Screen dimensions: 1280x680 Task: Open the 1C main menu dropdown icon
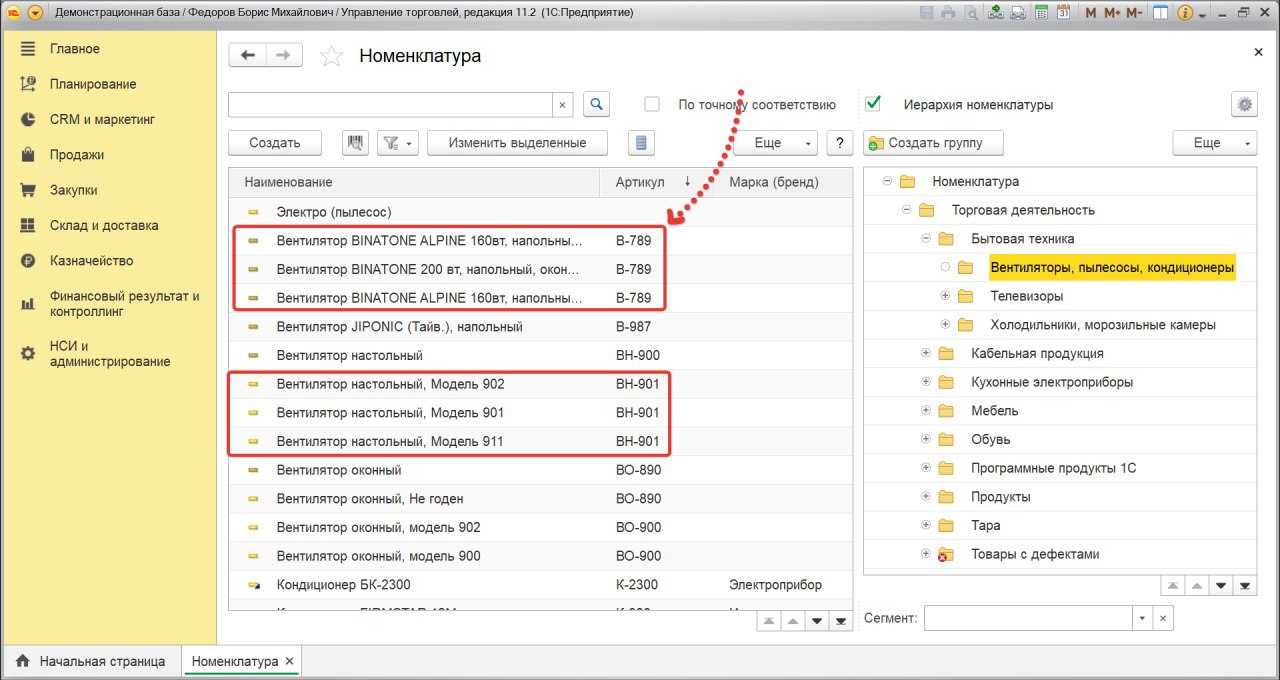[x=36, y=13]
